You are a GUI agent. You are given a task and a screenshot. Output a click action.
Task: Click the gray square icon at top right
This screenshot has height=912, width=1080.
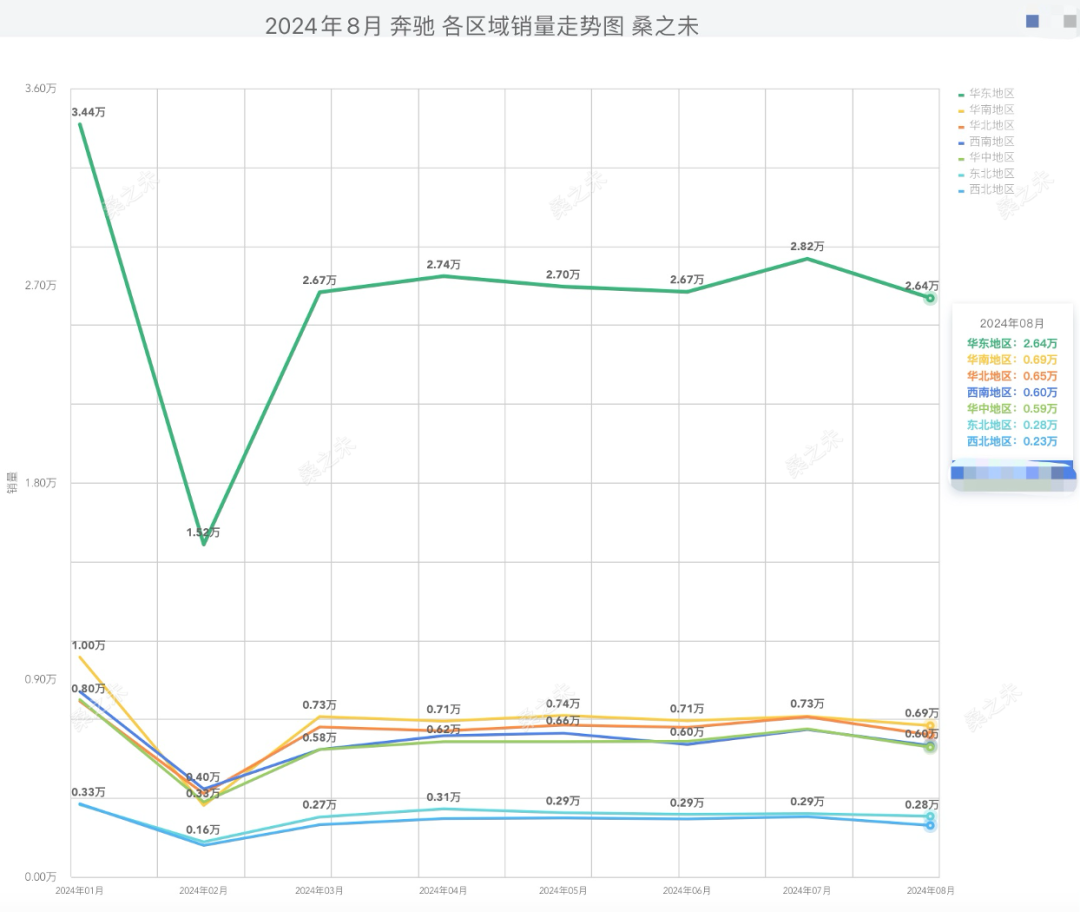click(x=1069, y=21)
